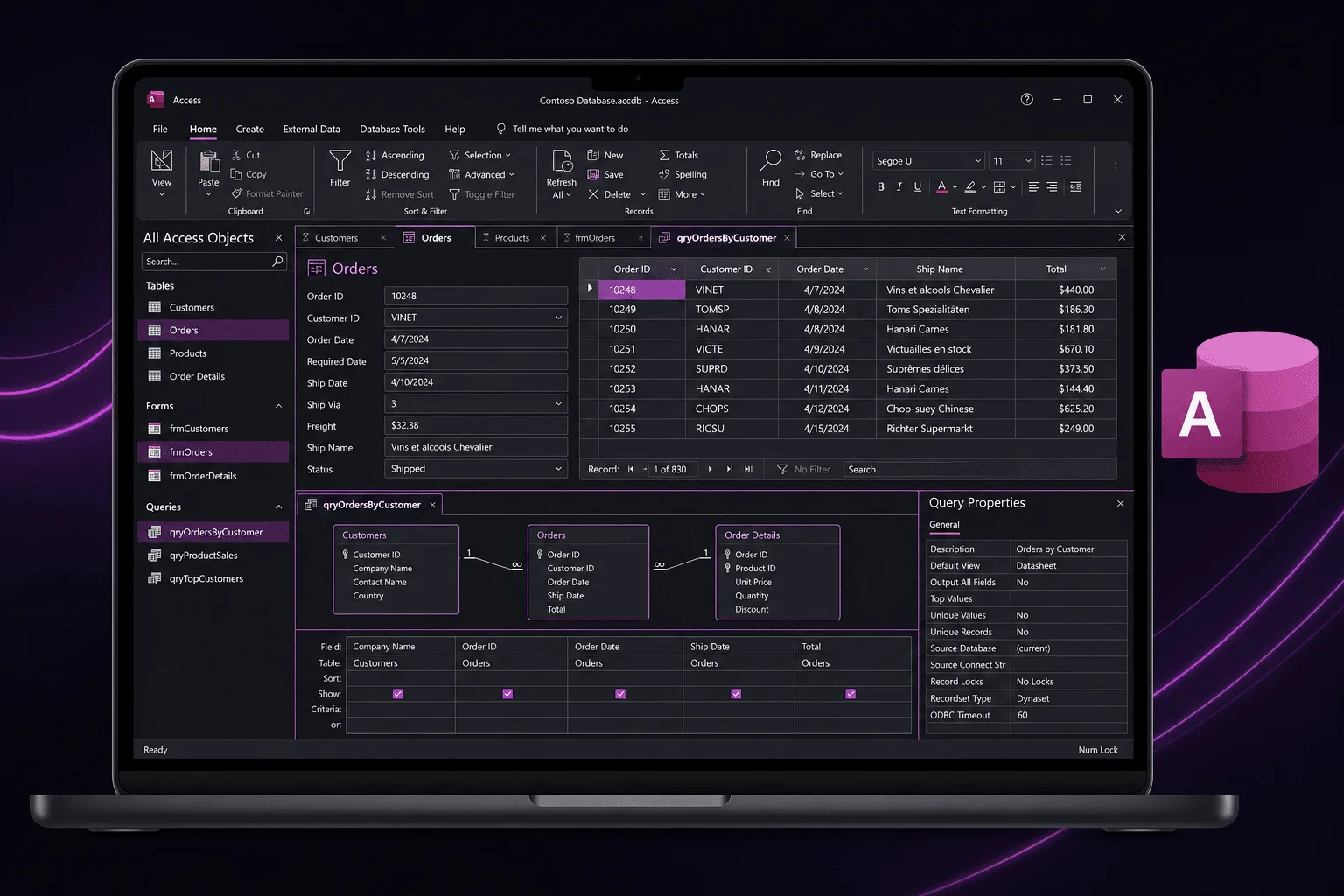Click the Delete record command
Viewport: 1344px width, 896px height.
click(x=609, y=194)
